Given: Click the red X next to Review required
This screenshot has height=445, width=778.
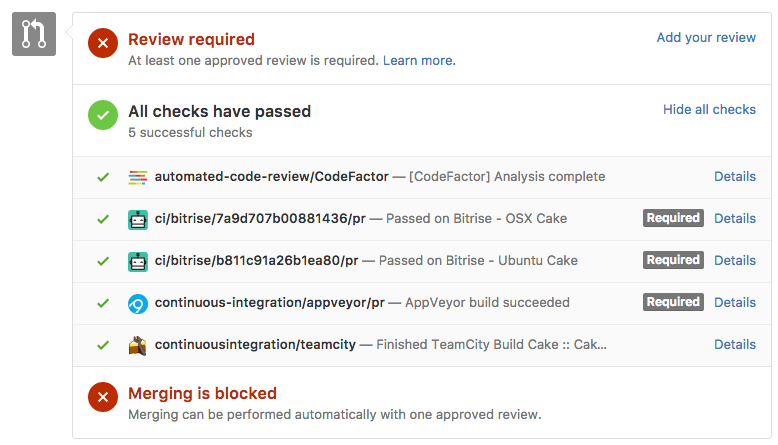Looking at the screenshot, I should point(103,43).
